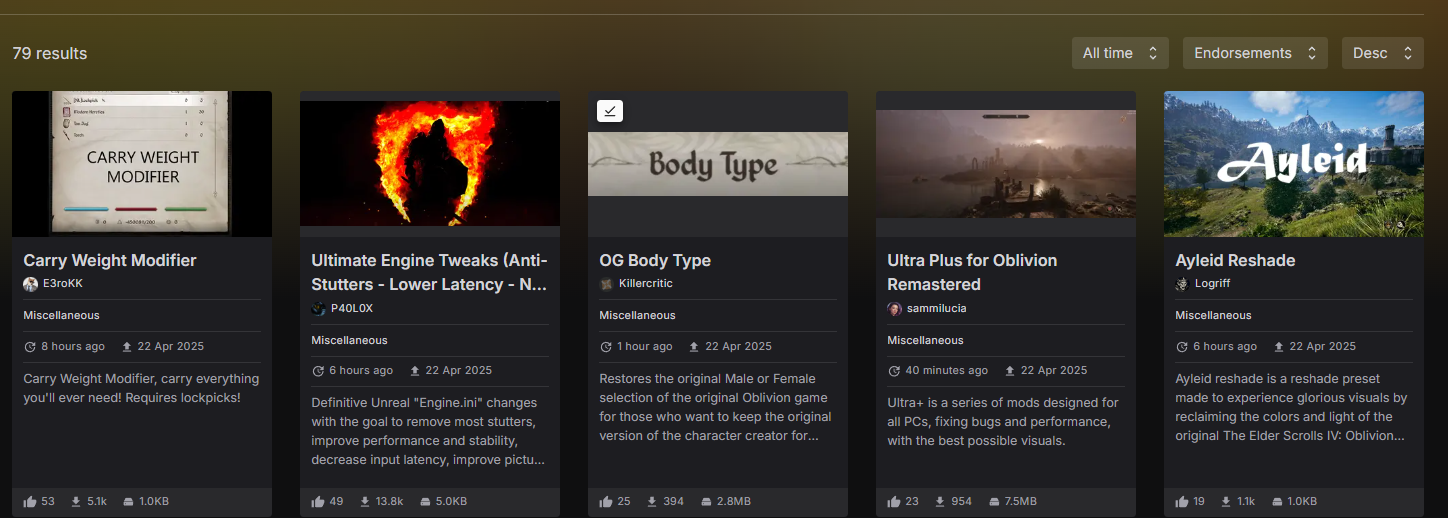The height and width of the screenshot is (518, 1448).
Task: Open the Ayleid Reshade thumbnail
Action: (1294, 164)
